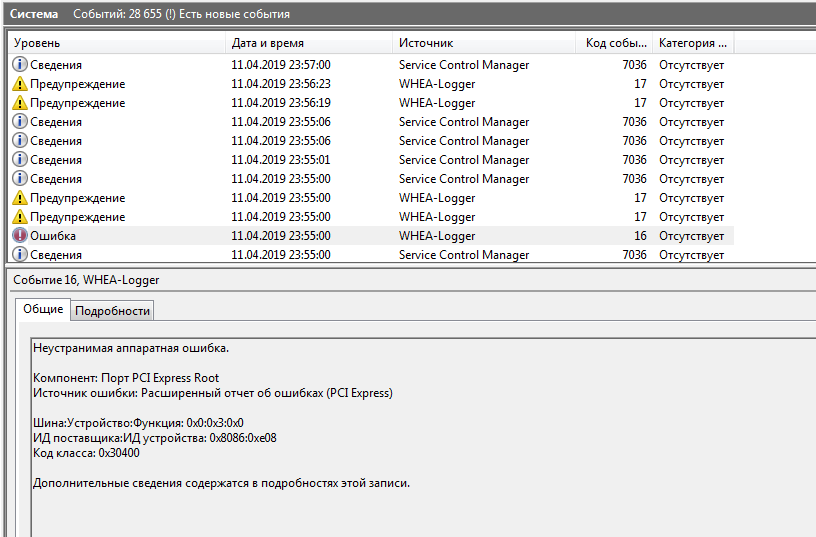Click the warning icon of the 23:56:19 event
The height and width of the screenshot is (537, 816).
pos(19,103)
